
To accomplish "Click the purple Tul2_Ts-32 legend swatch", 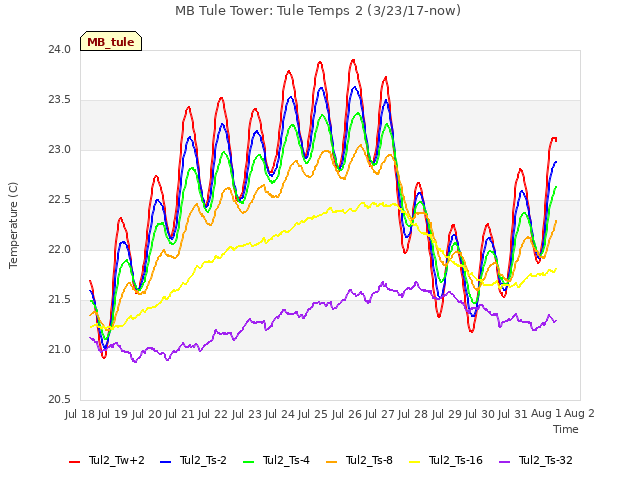I will pyautogui.click(x=504, y=461).
